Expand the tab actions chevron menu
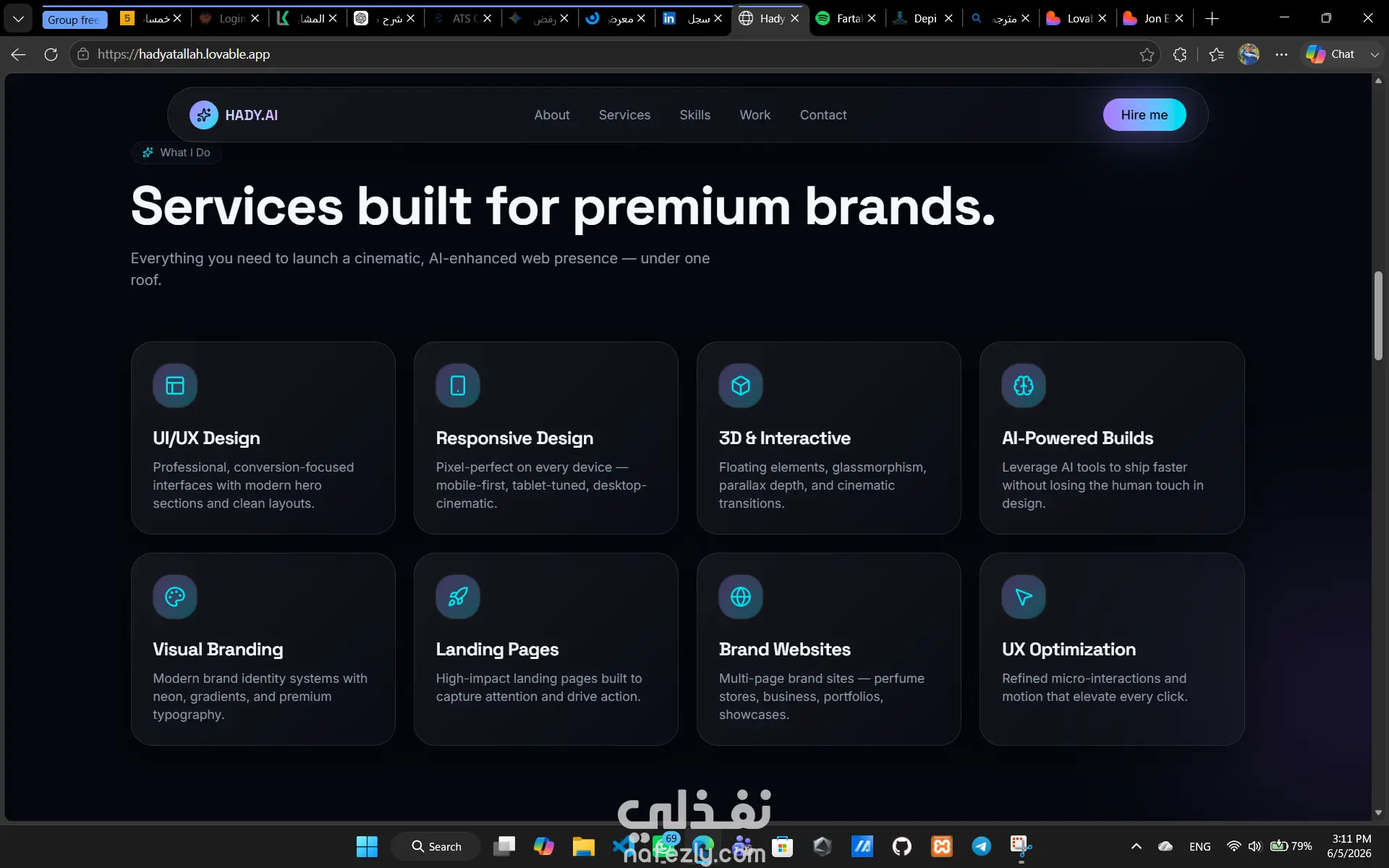This screenshot has height=868, width=1389. [x=18, y=19]
